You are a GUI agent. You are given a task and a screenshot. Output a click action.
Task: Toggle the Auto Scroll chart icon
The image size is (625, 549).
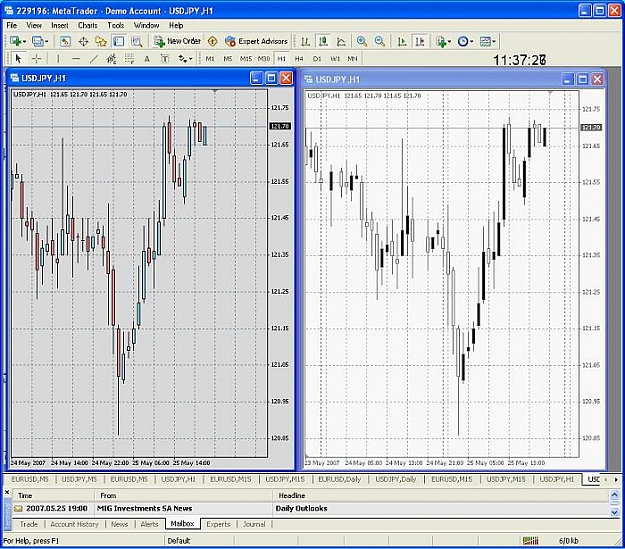(402, 41)
